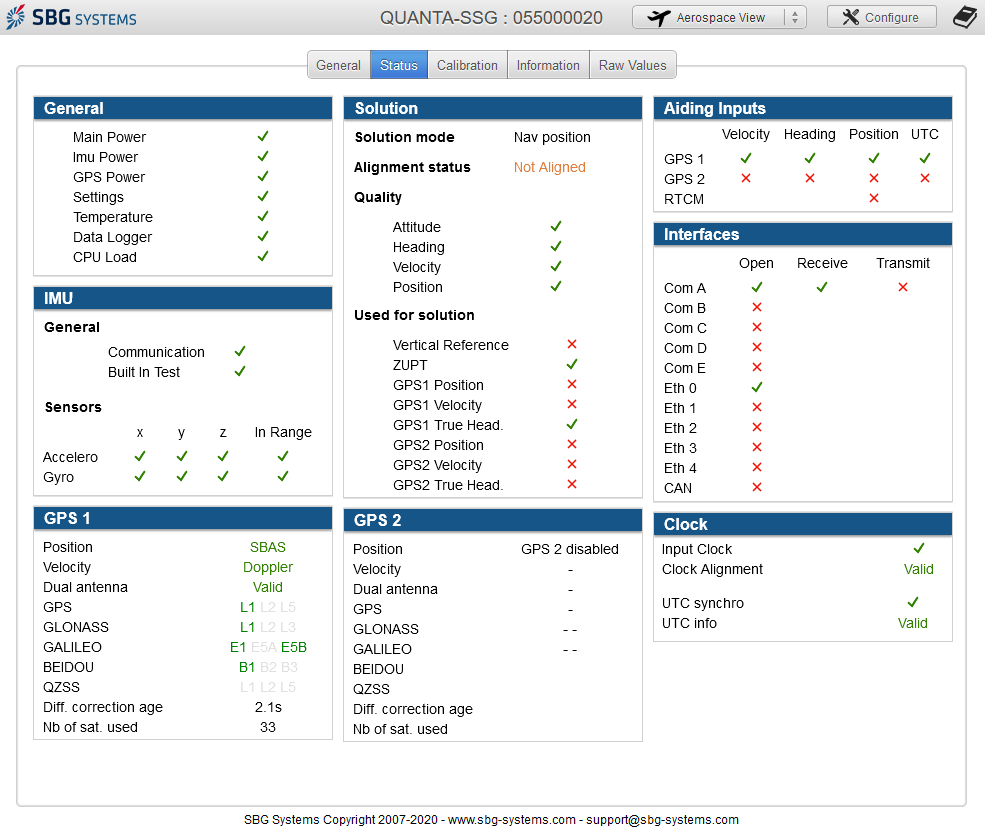Image resolution: width=985 pixels, height=832 pixels.
Task: Click the airplane icon in Aerospace View
Action: click(658, 18)
